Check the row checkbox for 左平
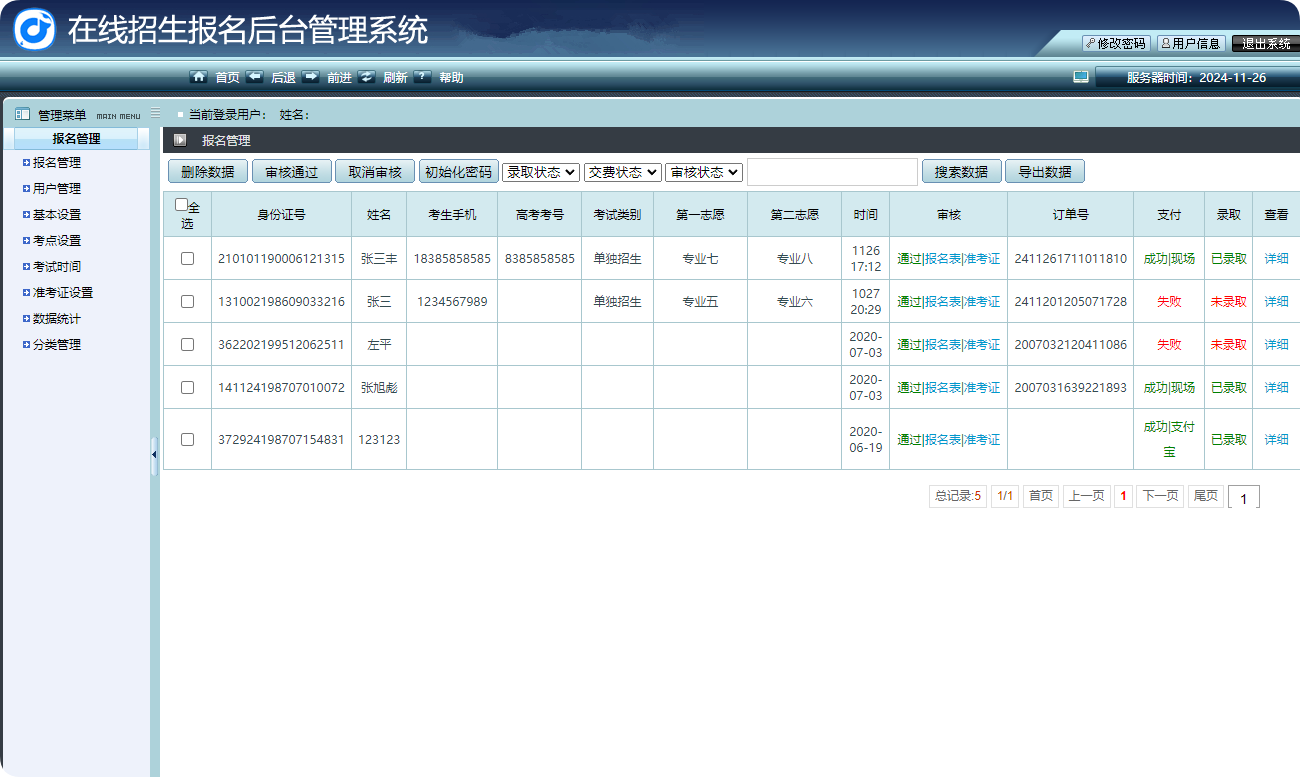 [x=187, y=344]
